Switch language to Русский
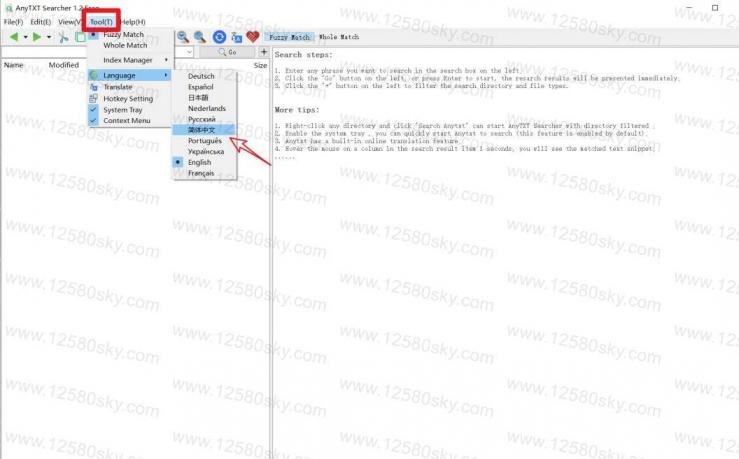This screenshot has height=459, width=739. point(204,119)
